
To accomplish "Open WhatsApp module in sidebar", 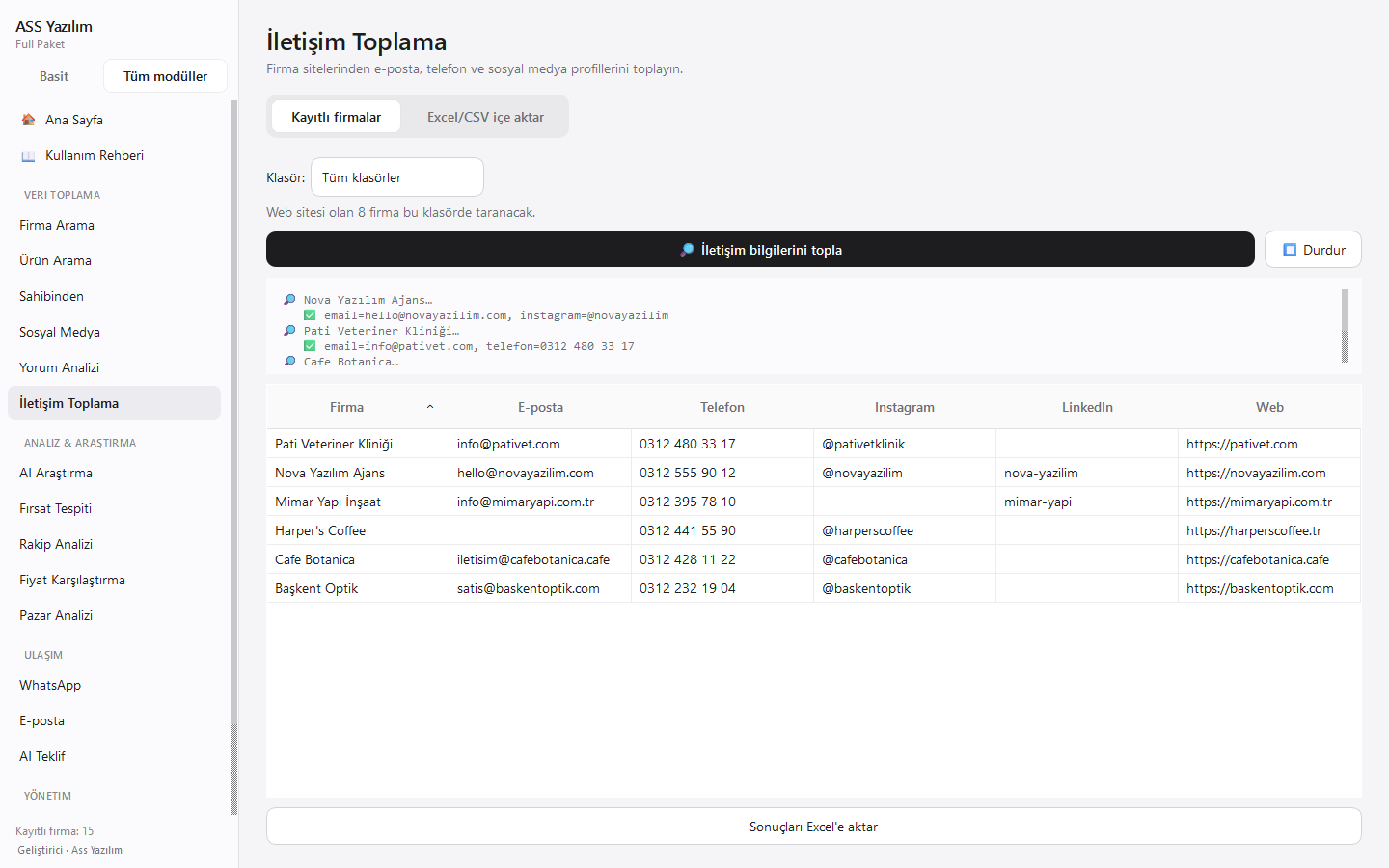I will (114, 685).
